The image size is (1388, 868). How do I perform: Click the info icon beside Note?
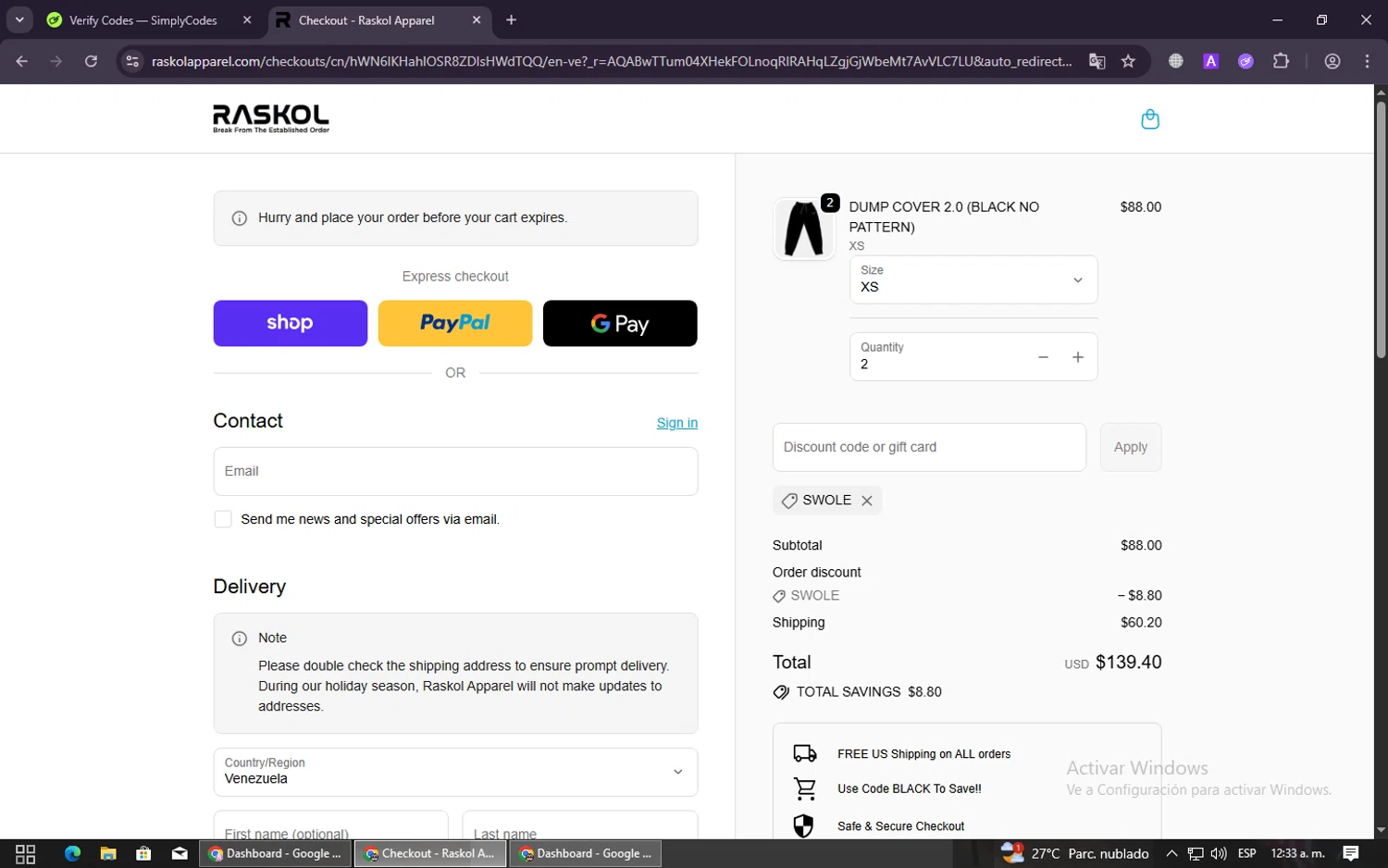click(x=240, y=639)
